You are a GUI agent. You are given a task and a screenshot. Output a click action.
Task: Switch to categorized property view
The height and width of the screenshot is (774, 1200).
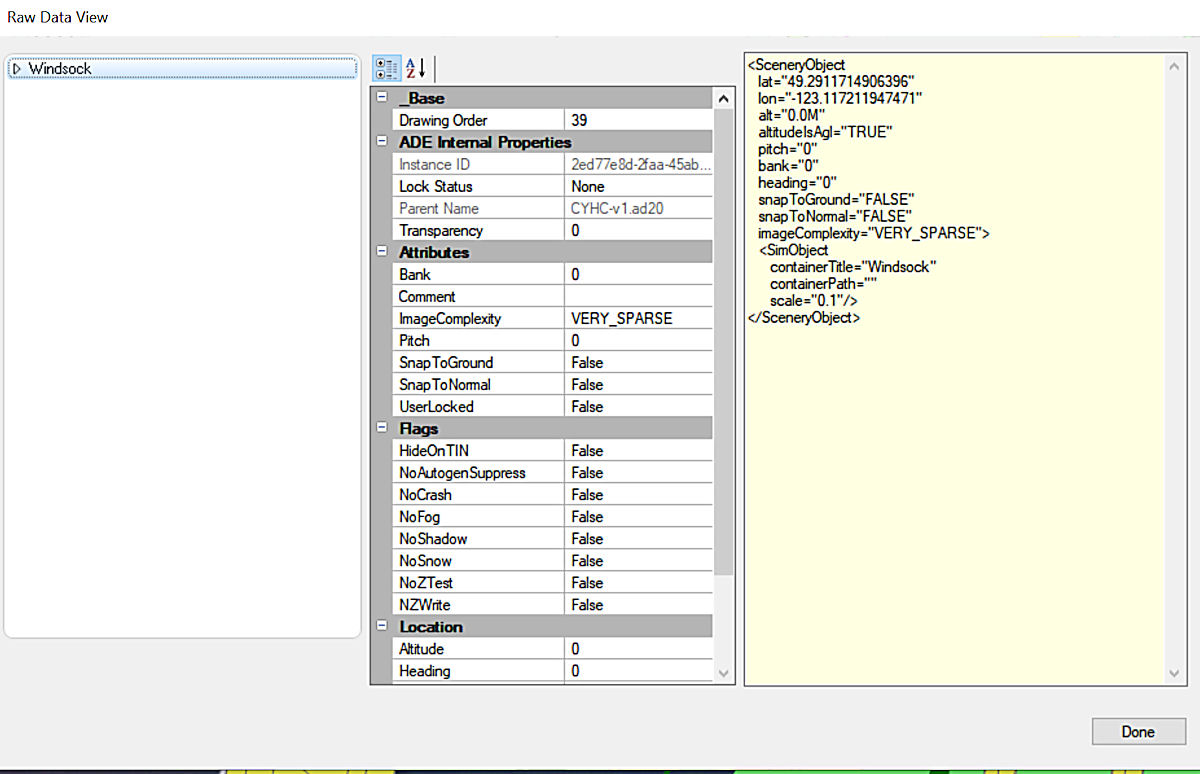click(385, 68)
